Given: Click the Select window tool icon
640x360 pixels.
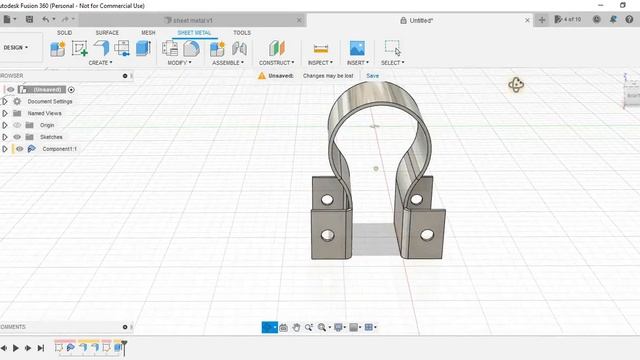Looking at the screenshot, I should (x=393, y=48).
